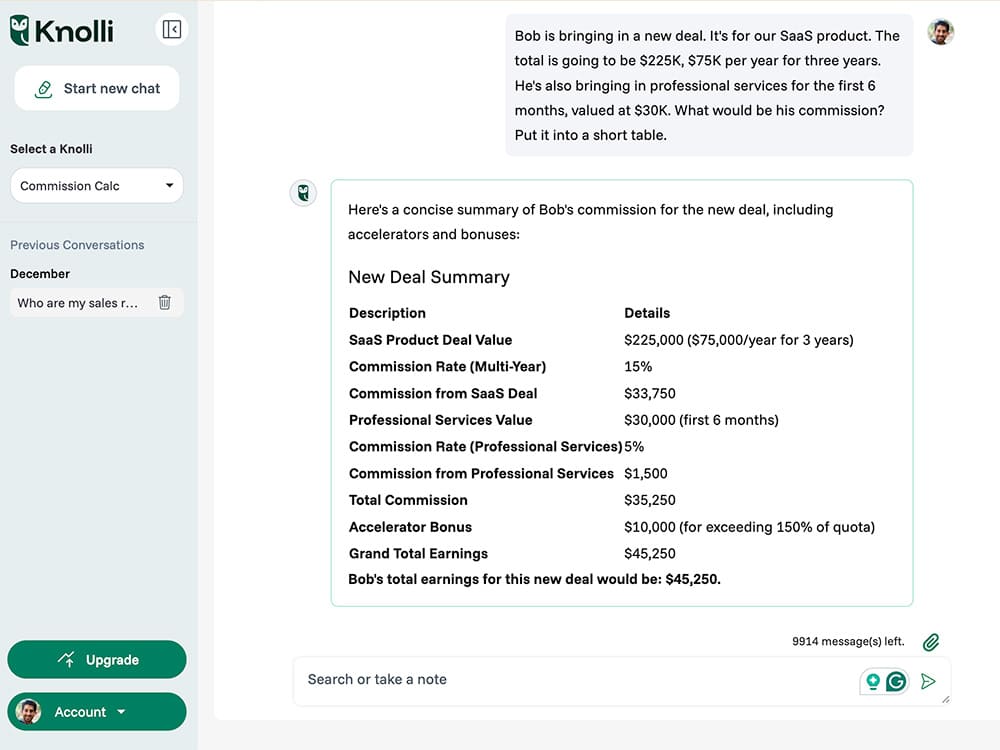Click the 'New Deal Summary' heading
The image size is (1000, 750).
429,278
